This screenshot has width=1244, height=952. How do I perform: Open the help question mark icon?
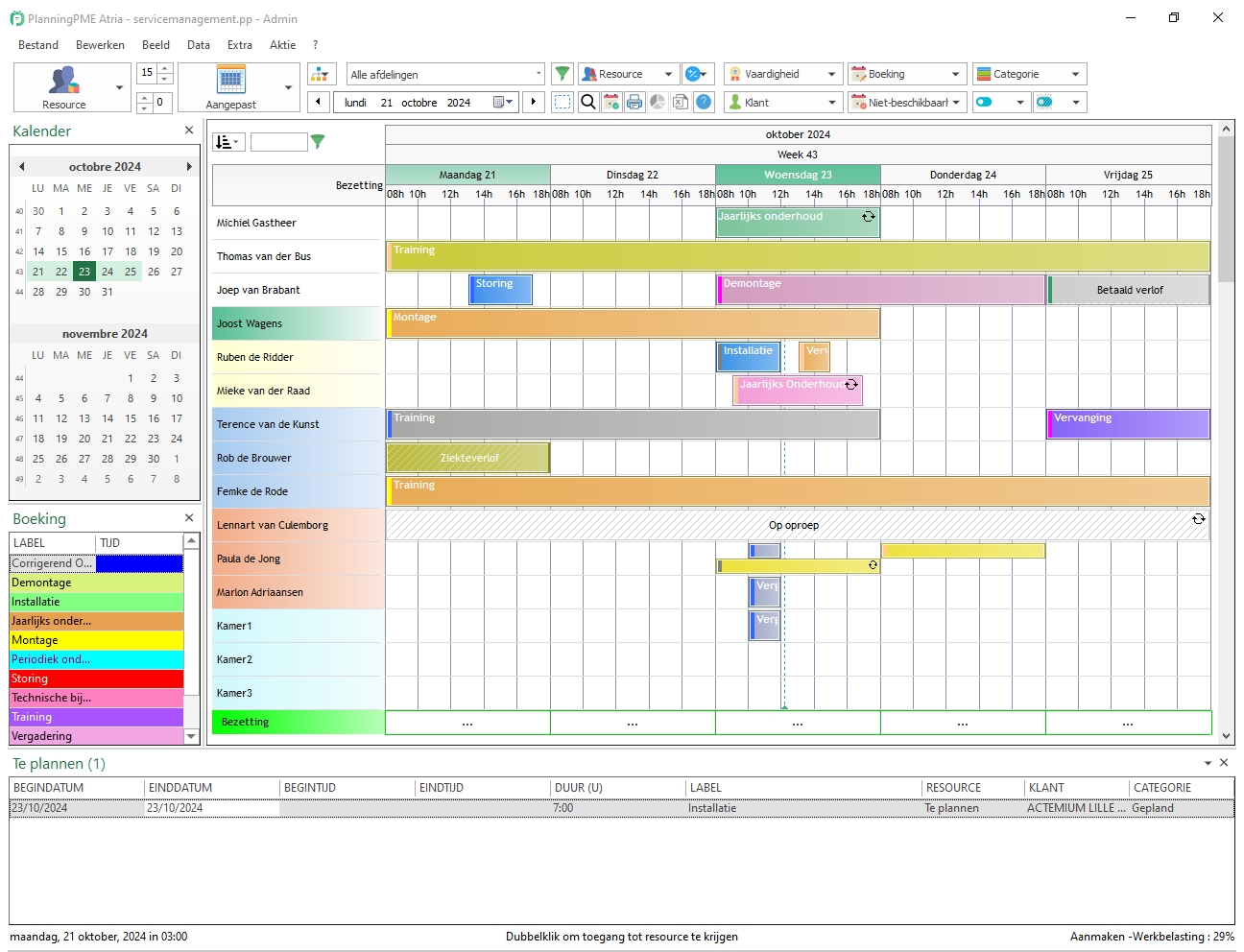pos(704,102)
